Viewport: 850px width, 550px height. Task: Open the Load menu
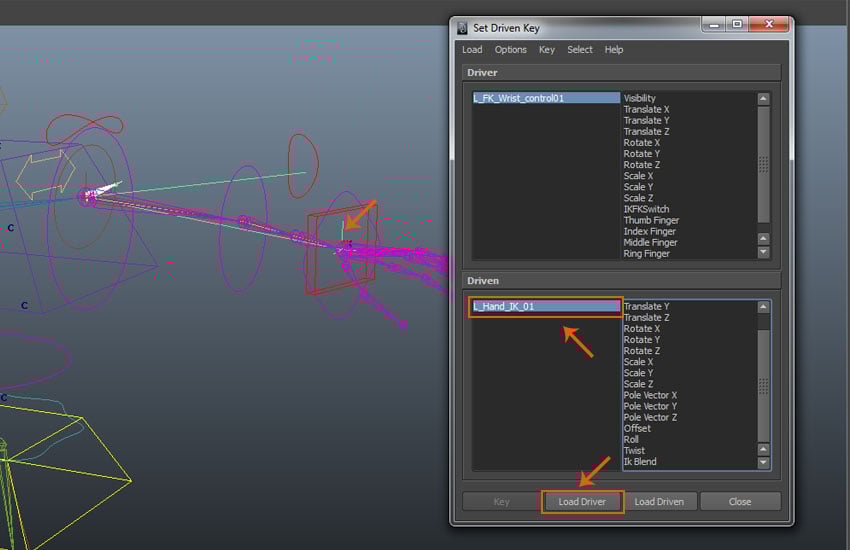[x=472, y=50]
